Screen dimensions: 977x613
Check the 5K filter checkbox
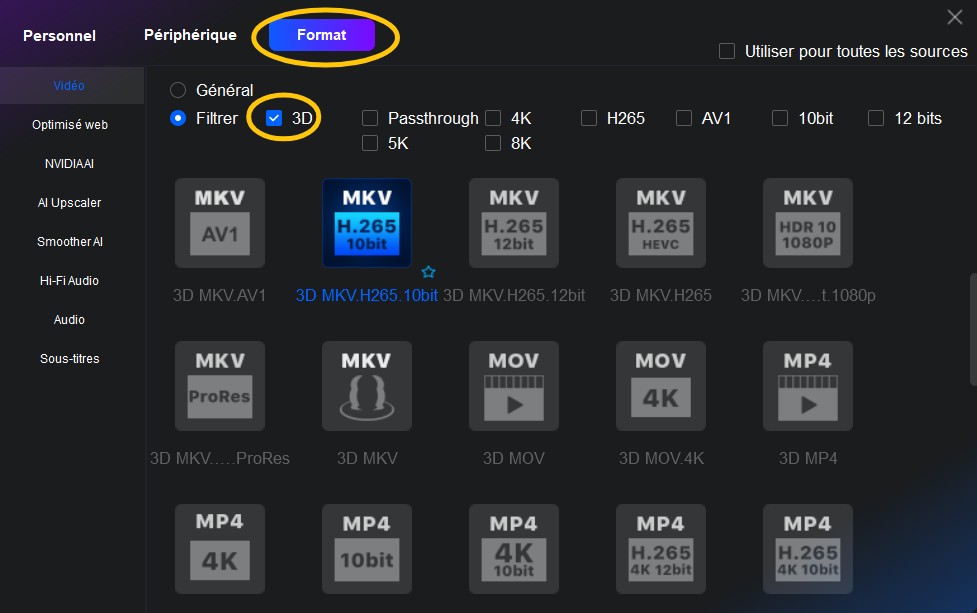pyautogui.click(x=370, y=143)
